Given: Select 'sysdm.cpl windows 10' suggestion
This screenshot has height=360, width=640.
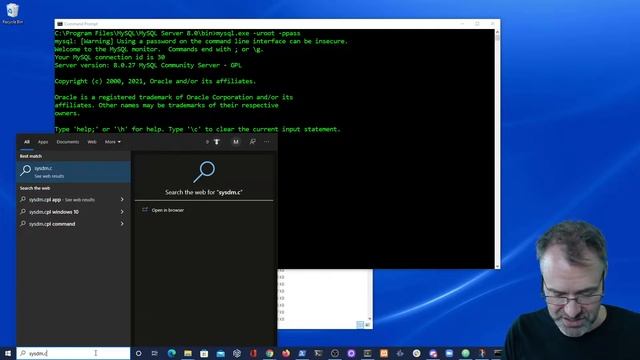Looking at the screenshot, I should pos(53,212).
